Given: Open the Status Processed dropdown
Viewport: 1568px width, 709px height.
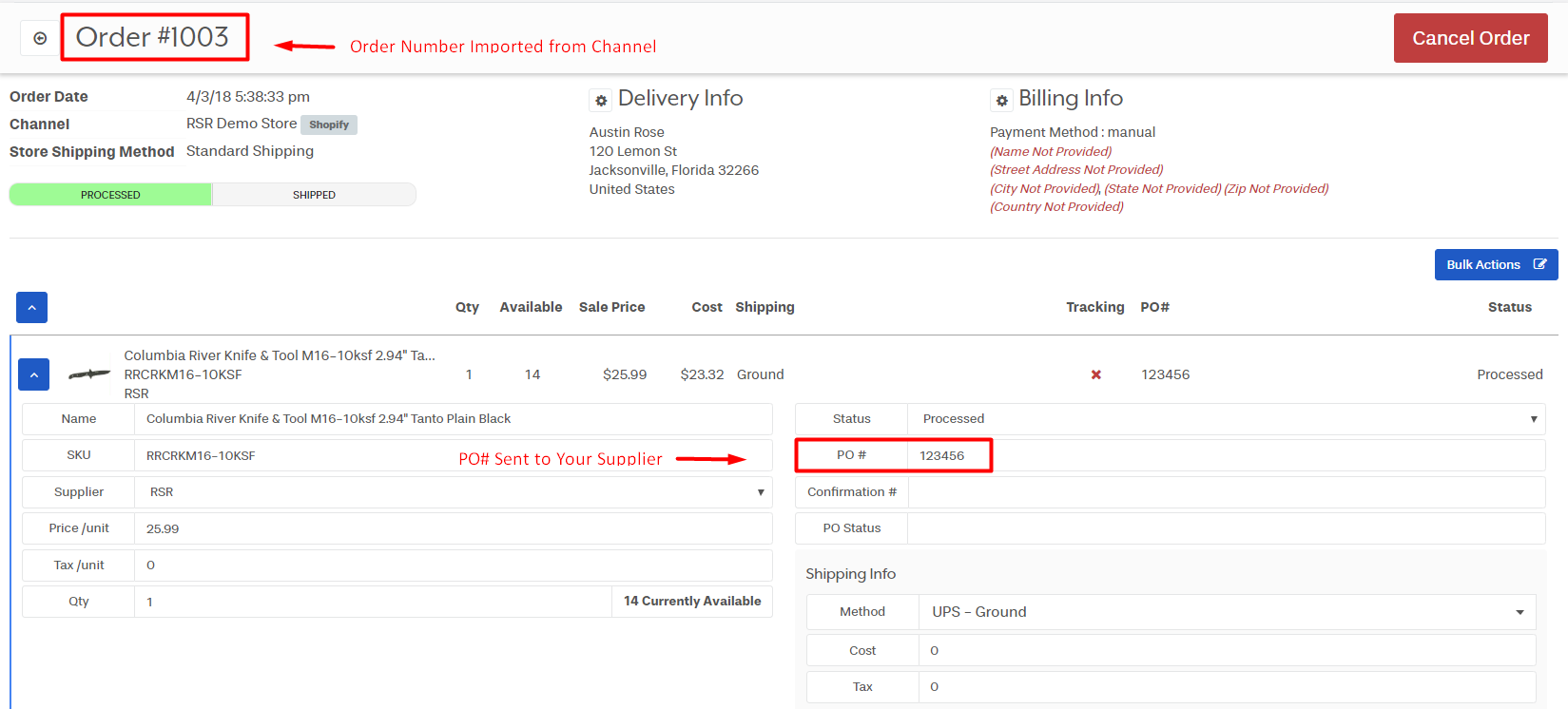Looking at the screenshot, I should [1227, 419].
